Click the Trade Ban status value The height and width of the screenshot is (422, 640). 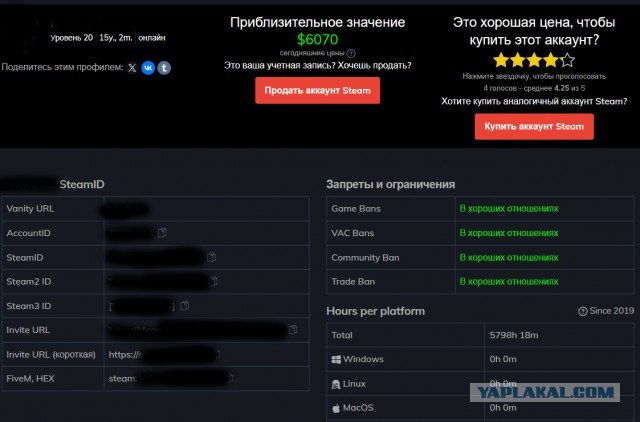click(x=509, y=282)
